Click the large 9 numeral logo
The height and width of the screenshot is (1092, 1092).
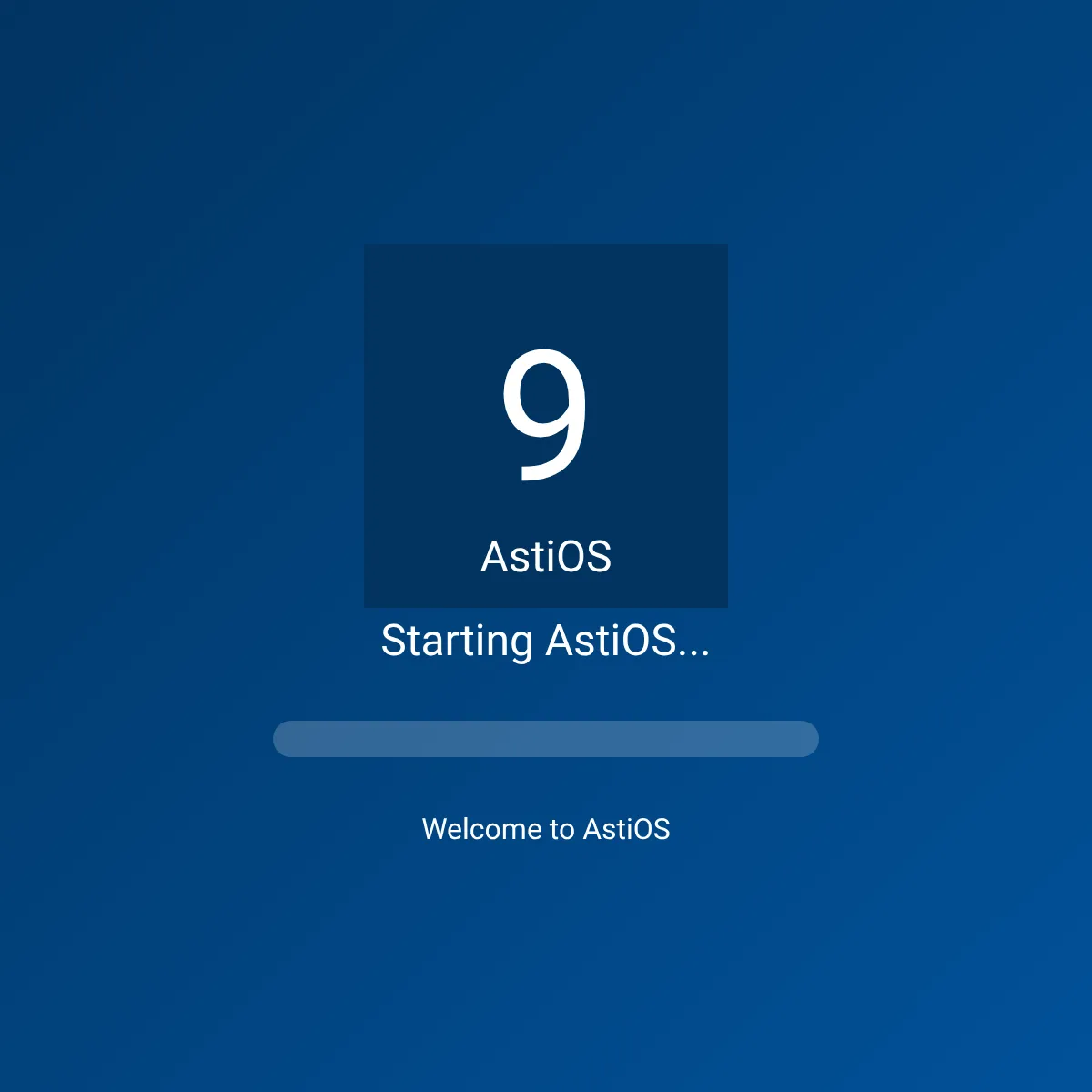click(545, 415)
